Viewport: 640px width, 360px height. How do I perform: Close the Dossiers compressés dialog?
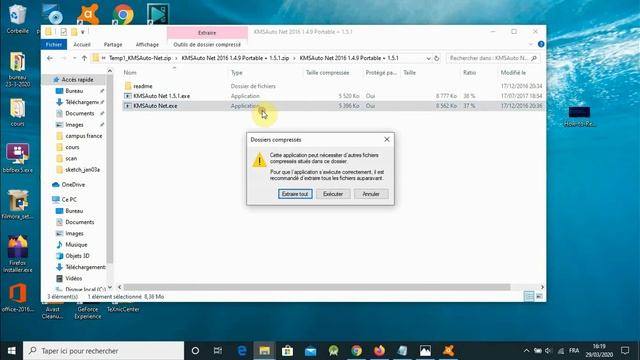[x=387, y=140]
